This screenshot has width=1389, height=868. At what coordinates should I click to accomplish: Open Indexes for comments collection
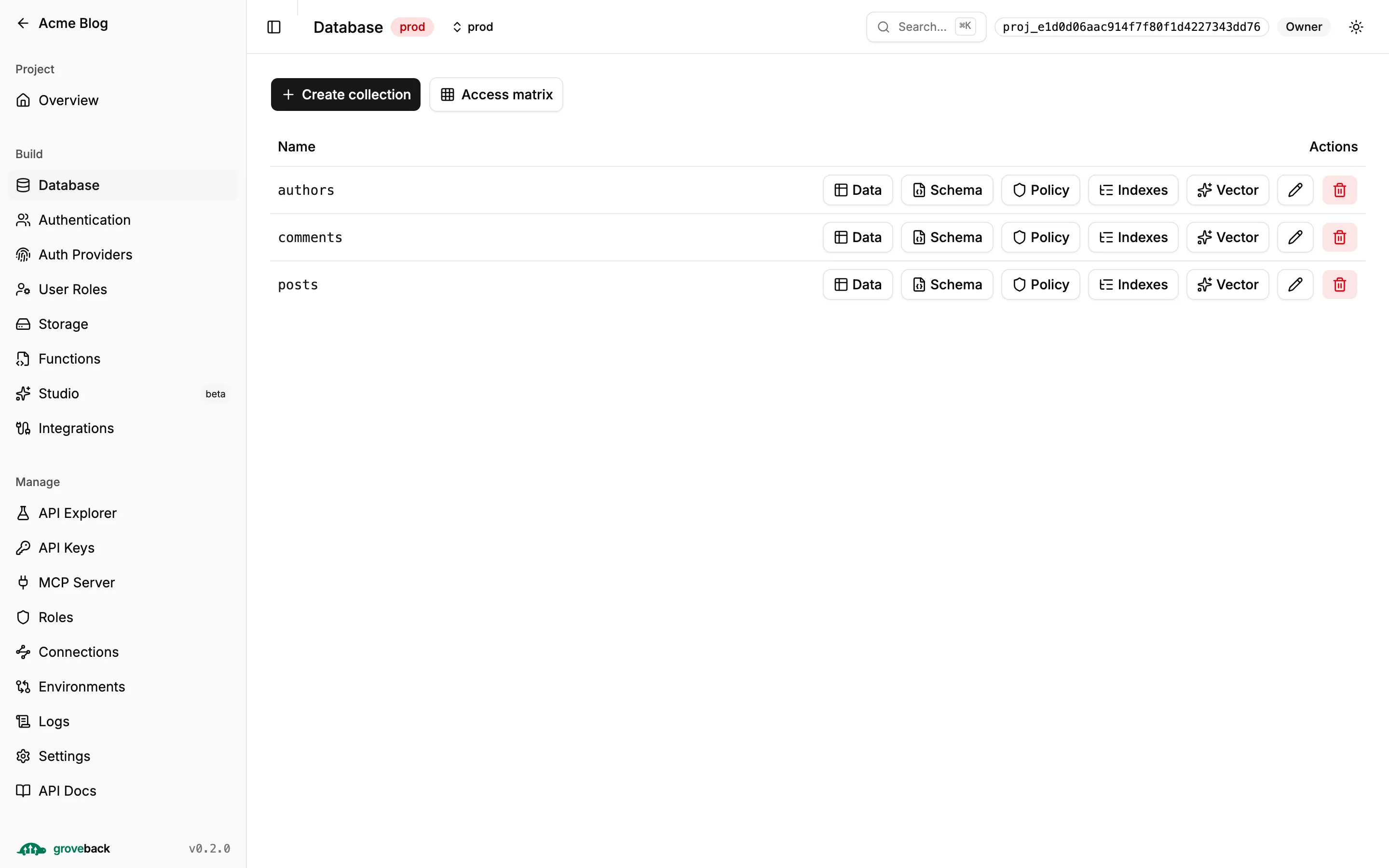click(1133, 237)
